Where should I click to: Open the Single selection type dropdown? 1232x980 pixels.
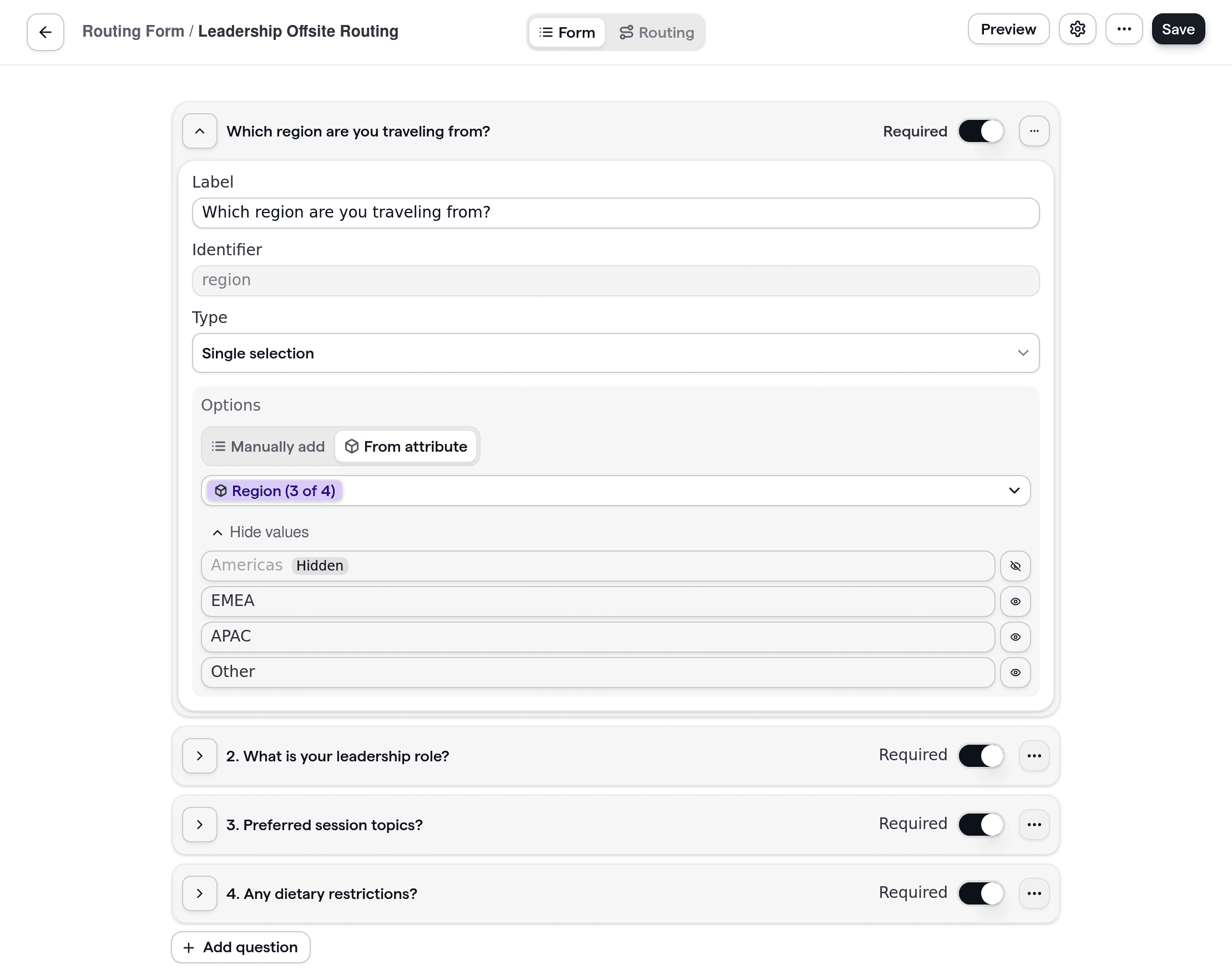(615, 353)
